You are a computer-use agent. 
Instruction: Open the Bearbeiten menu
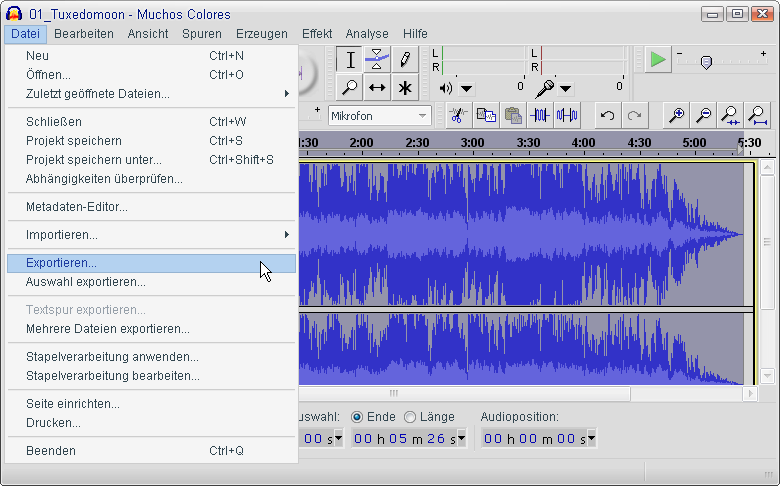click(84, 34)
